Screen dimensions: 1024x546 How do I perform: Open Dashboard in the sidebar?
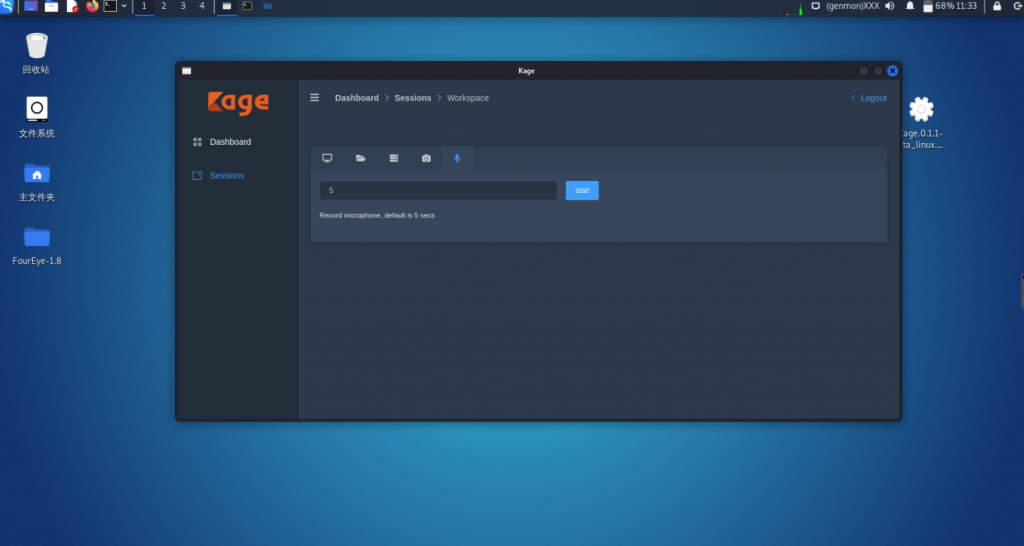point(231,142)
